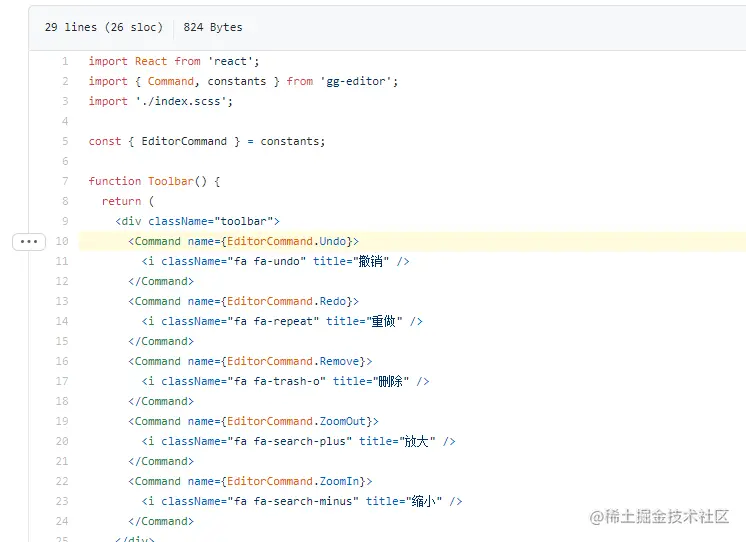The height and width of the screenshot is (542, 746).
Task: Click the 'fa fa-search-minus' class string
Action: 293,501
